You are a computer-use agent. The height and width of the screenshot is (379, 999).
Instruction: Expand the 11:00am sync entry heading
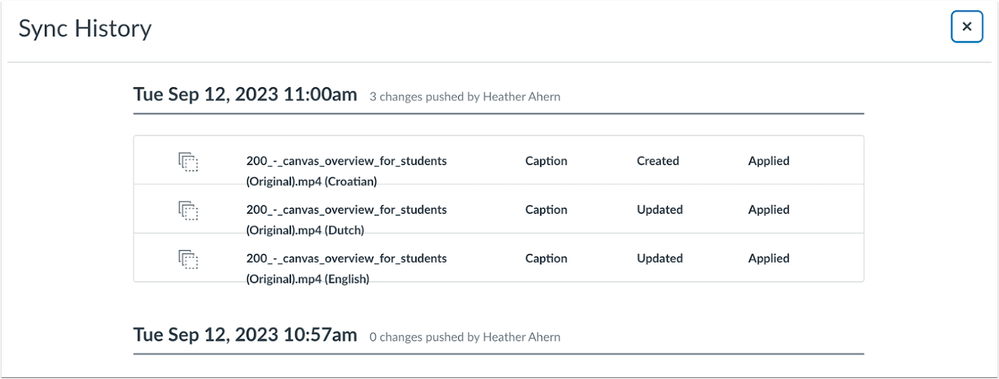click(245, 95)
